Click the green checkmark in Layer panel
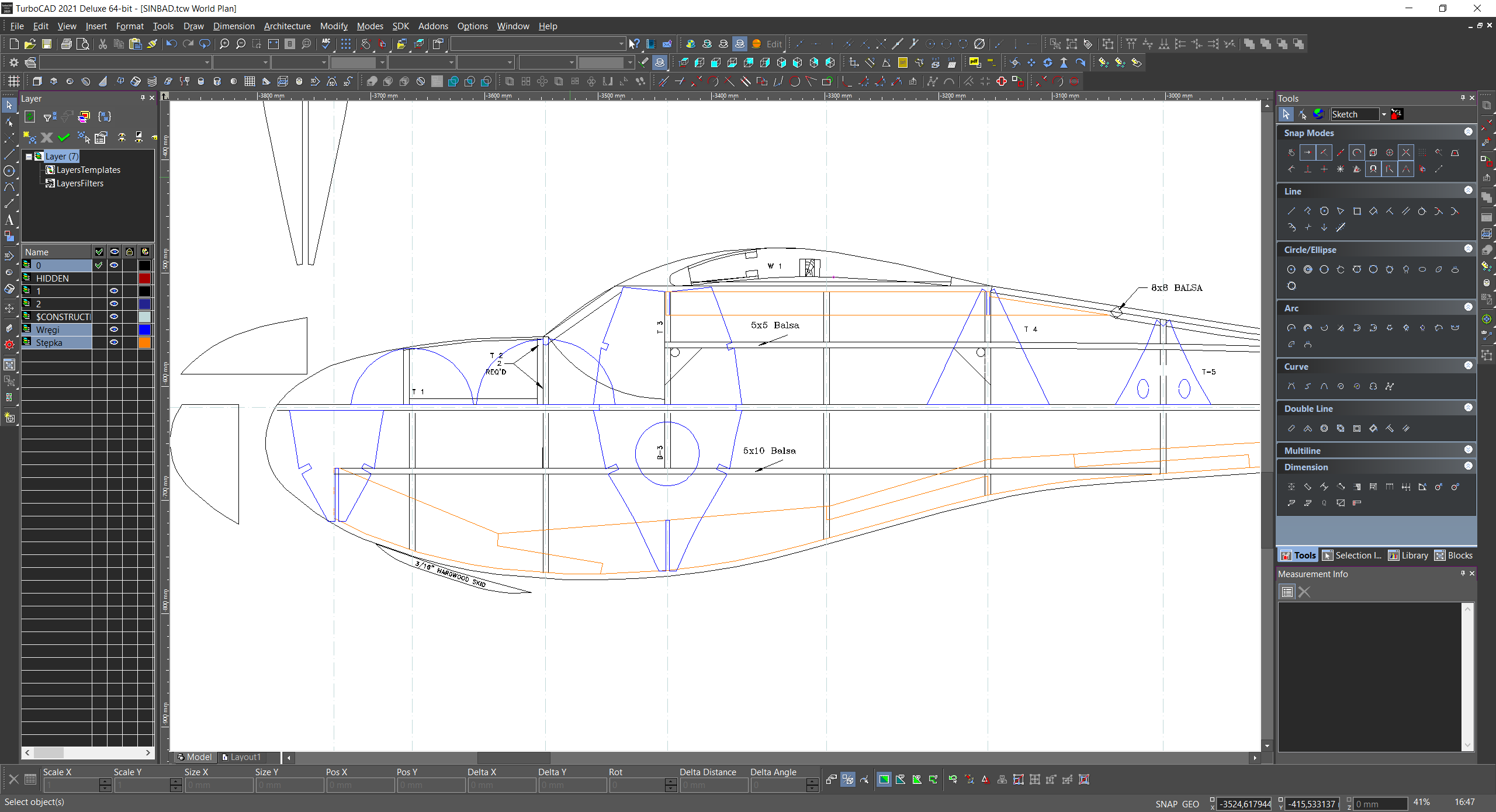 (x=64, y=138)
